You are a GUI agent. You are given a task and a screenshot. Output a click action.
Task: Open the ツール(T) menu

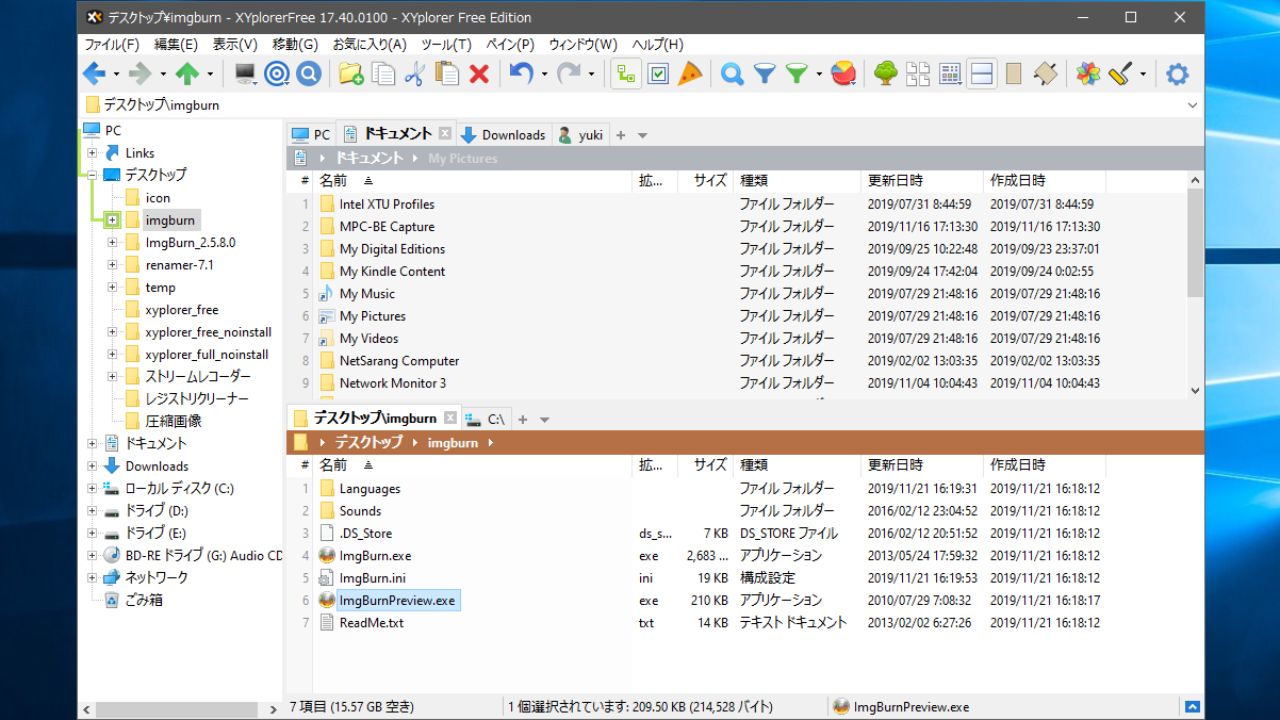(446, 44)
